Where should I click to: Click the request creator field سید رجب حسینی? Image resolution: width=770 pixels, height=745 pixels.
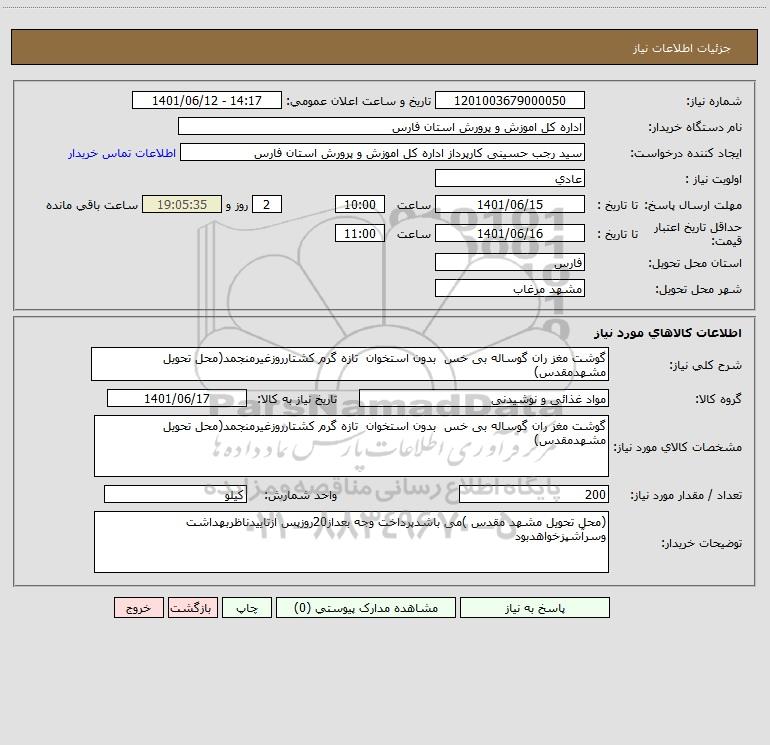383,152
